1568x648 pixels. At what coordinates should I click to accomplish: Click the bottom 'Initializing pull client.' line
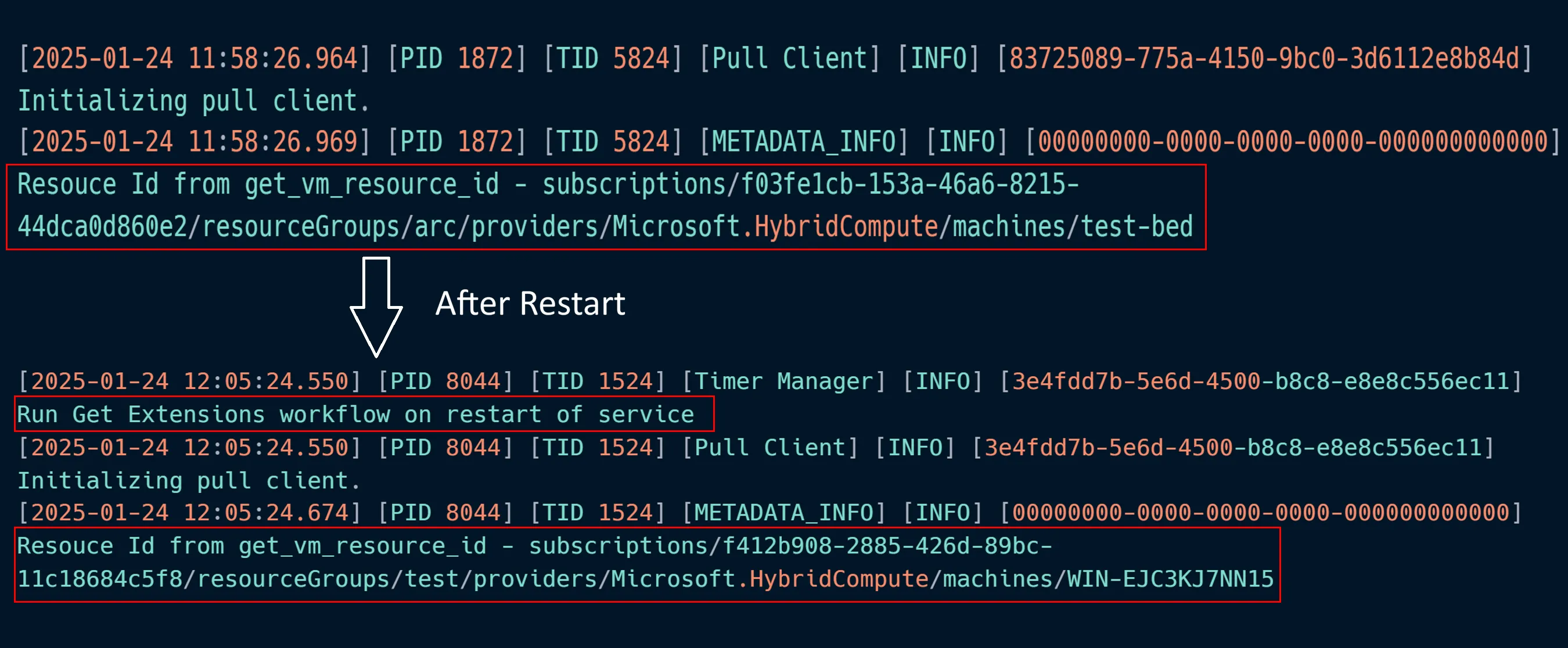point(189,481)
